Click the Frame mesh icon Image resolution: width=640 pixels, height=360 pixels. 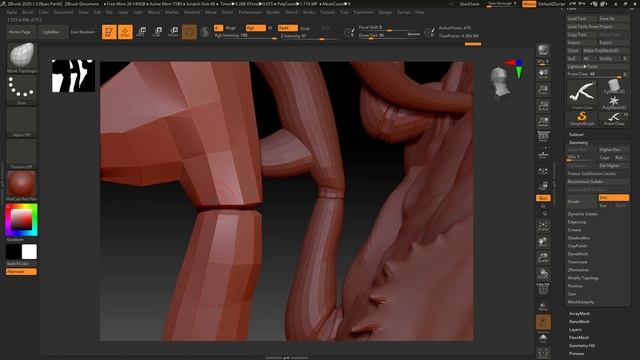[x=543, y=226]
